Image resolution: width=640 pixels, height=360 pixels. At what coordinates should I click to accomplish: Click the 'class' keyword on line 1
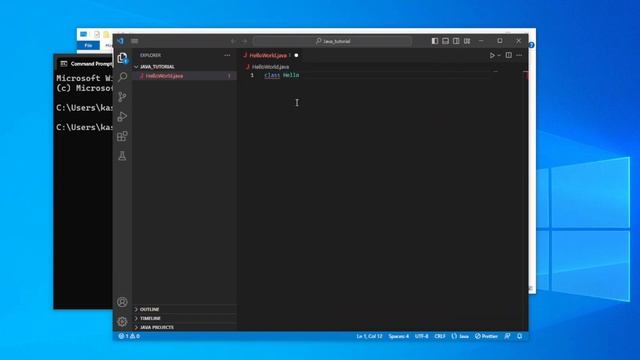tap(272, 75)
